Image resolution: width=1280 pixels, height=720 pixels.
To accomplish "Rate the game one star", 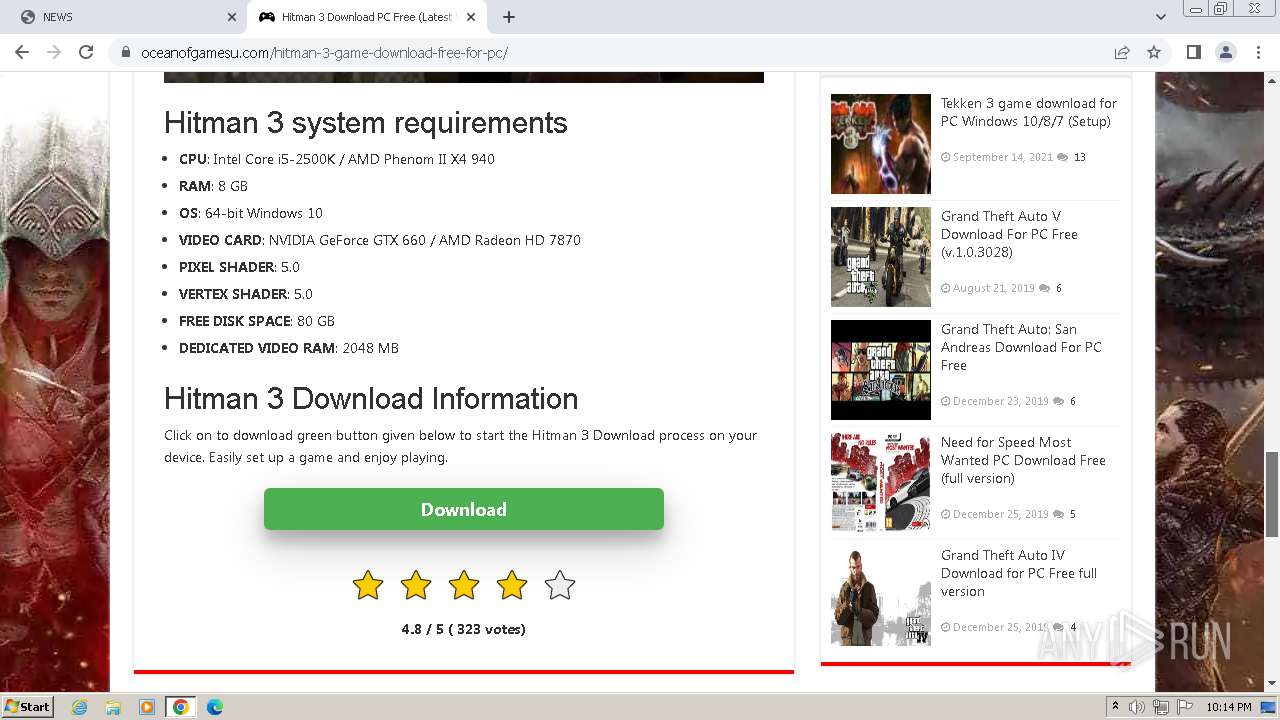I will 368,585.
